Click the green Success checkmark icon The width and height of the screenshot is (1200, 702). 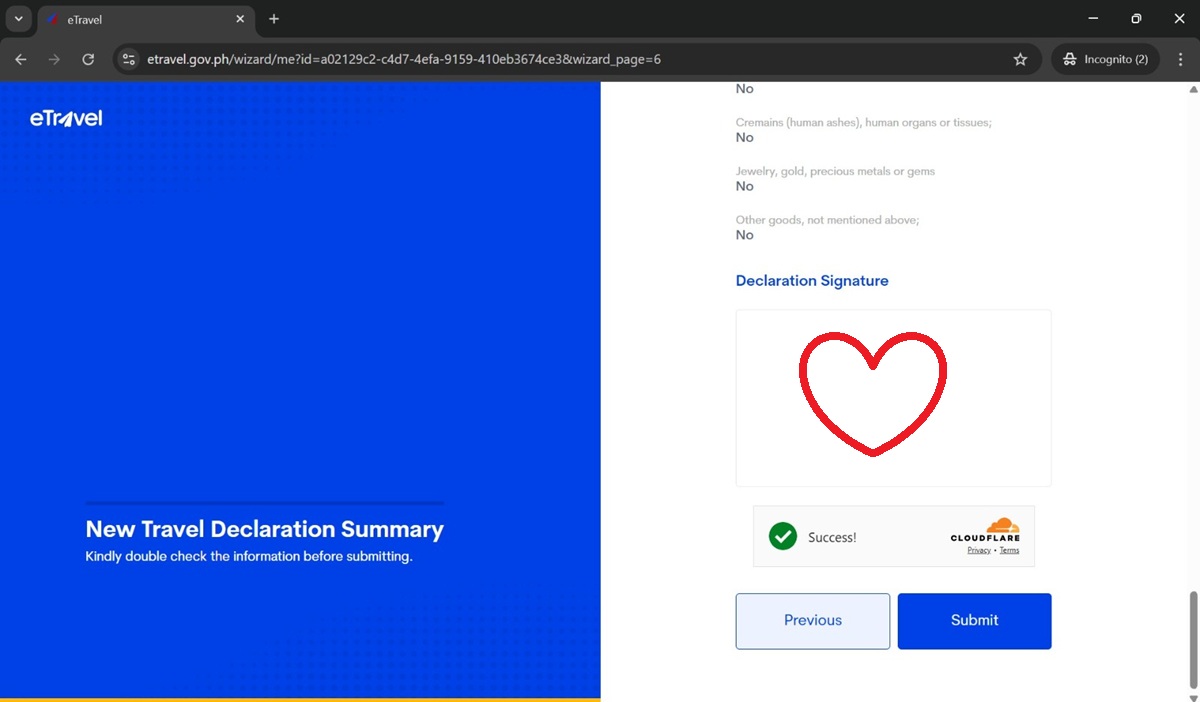pyautogui.click(x=783, y=536)
